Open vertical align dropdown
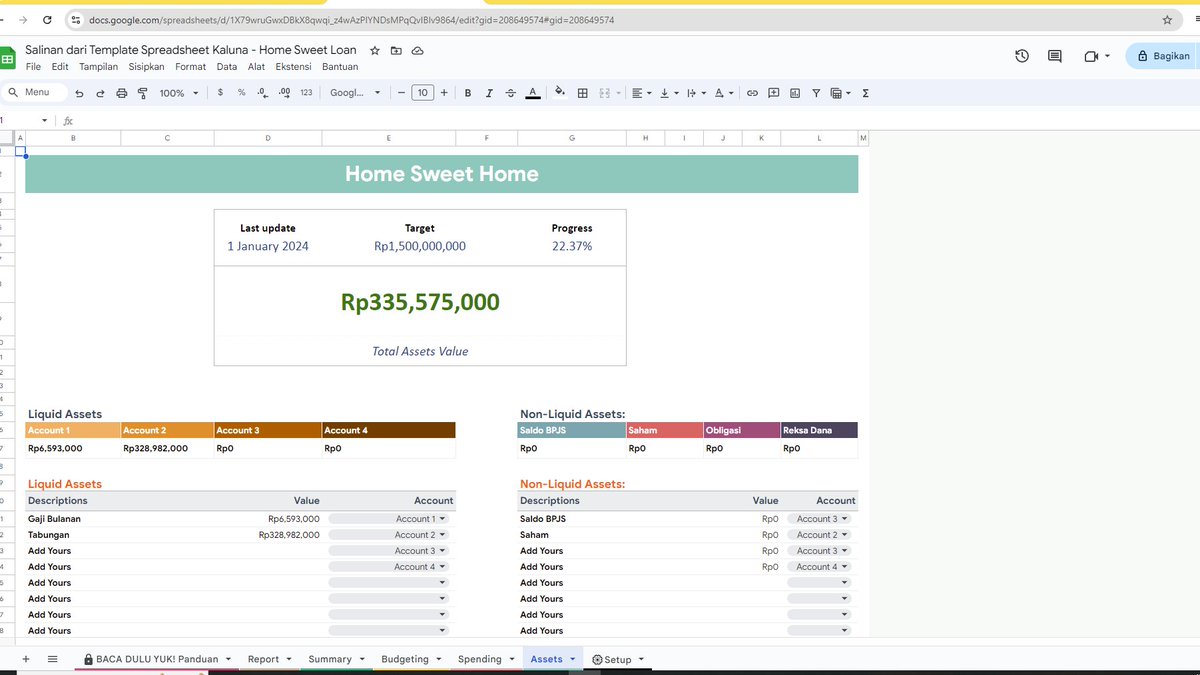This screenshot has width=1200, height=675. click(x=668, y=93)
